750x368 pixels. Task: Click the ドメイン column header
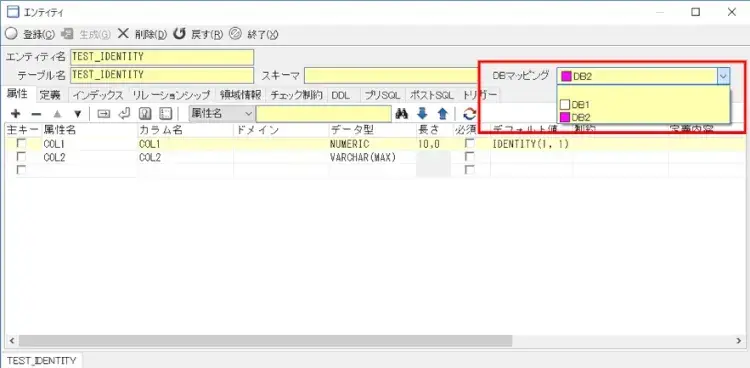click(281, 130)
